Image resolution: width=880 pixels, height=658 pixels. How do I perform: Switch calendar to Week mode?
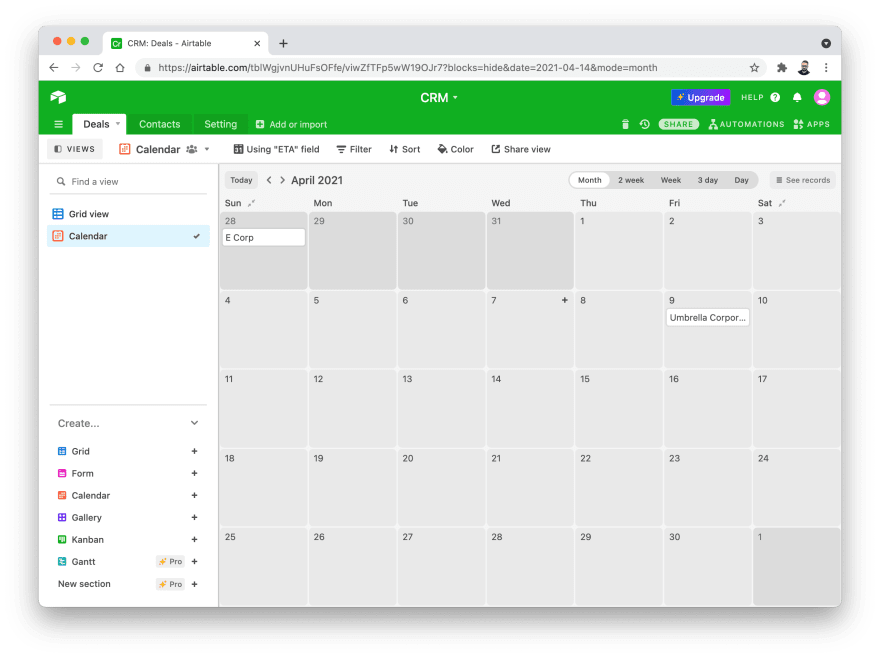(671, 180)
